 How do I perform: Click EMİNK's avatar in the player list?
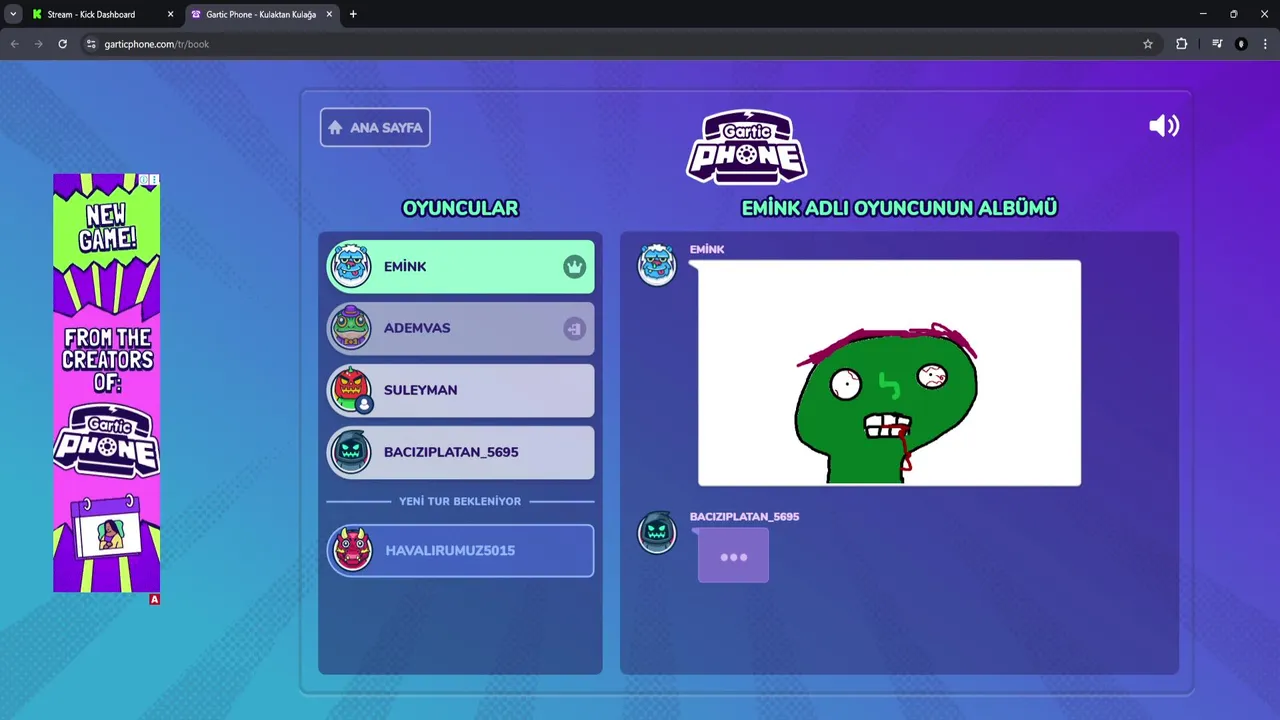pos(351,266)
